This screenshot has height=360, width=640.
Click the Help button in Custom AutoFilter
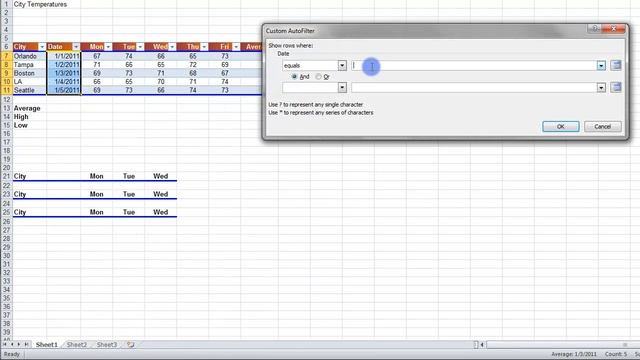(x=595, y=29)
